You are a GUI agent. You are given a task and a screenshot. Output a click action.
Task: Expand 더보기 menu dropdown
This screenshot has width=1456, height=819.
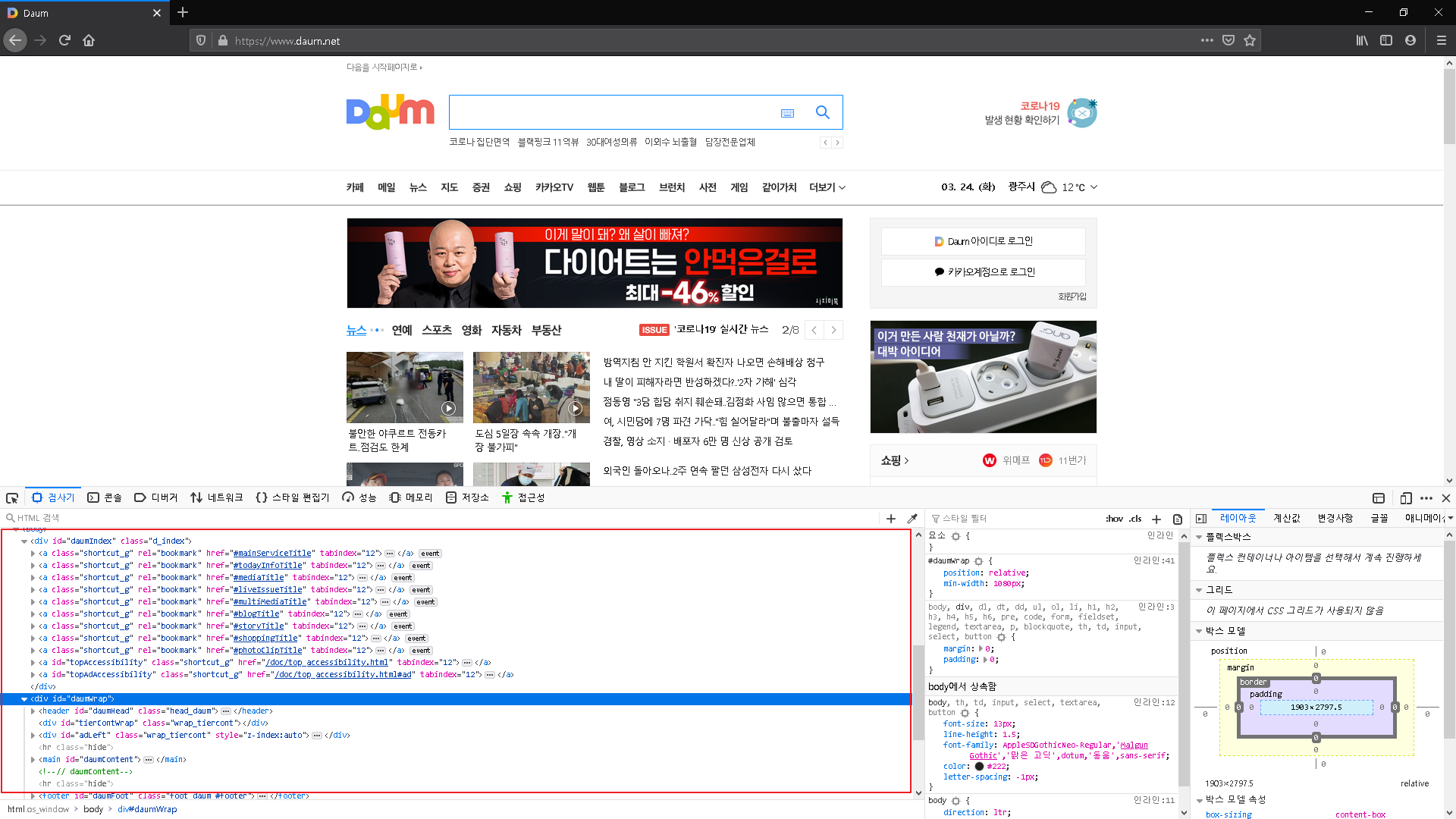827,187
